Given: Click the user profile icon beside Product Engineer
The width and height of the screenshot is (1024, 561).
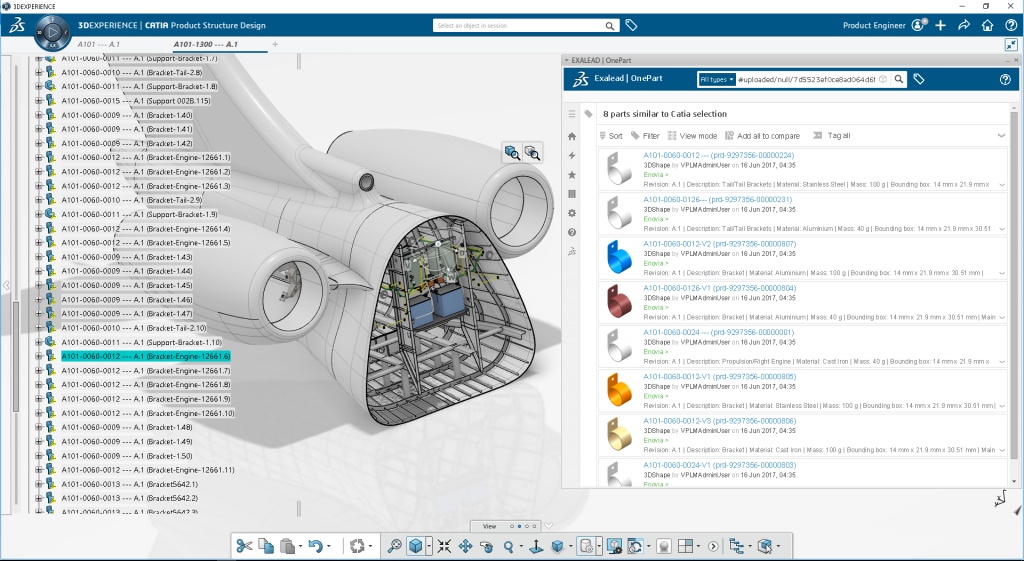Looking at the screenshot, I should [x=920, y=25].
